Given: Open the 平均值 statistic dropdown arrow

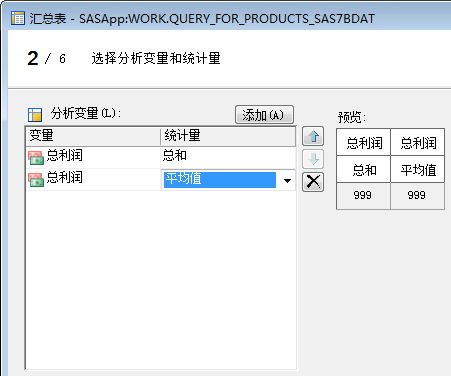Looking at the screenshot, I should pyautogui.click(x=287, y=180).
